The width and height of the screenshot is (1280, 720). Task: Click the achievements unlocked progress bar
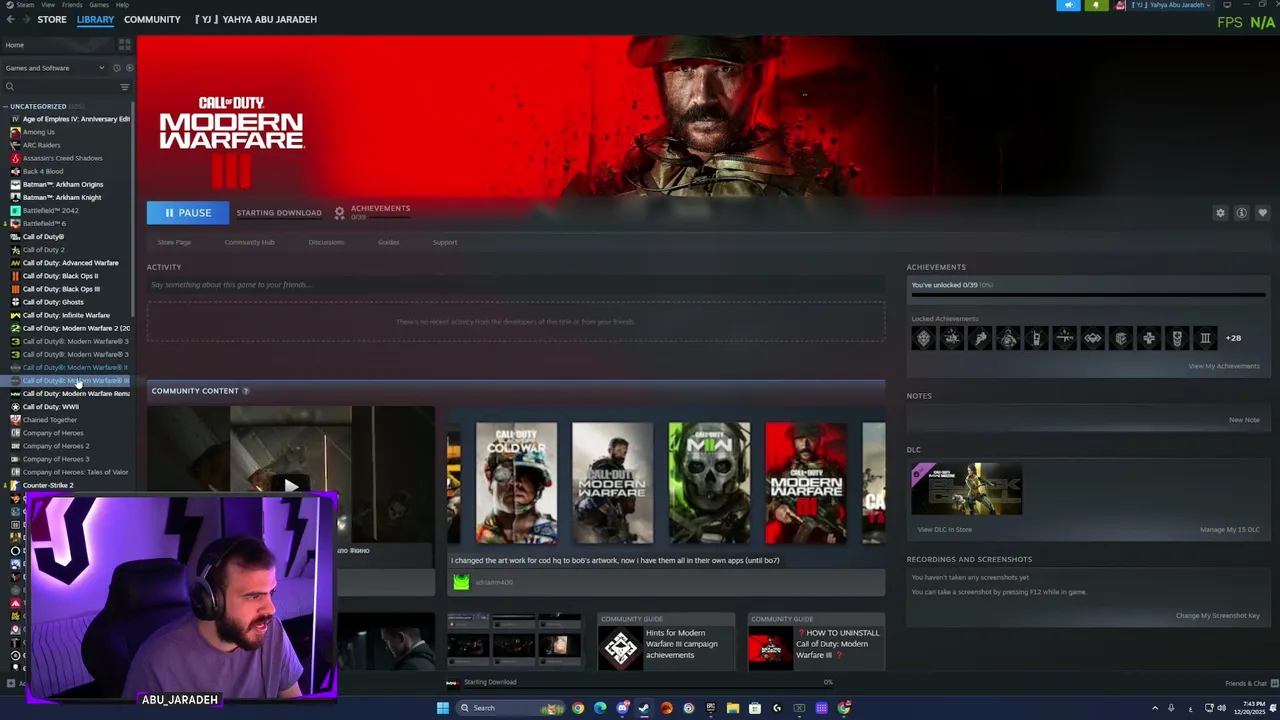1087,295
